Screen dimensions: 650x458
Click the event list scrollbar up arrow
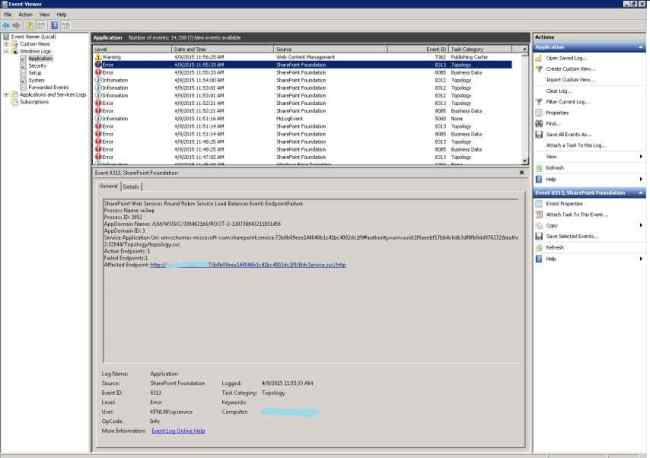[x=525, y=49]
